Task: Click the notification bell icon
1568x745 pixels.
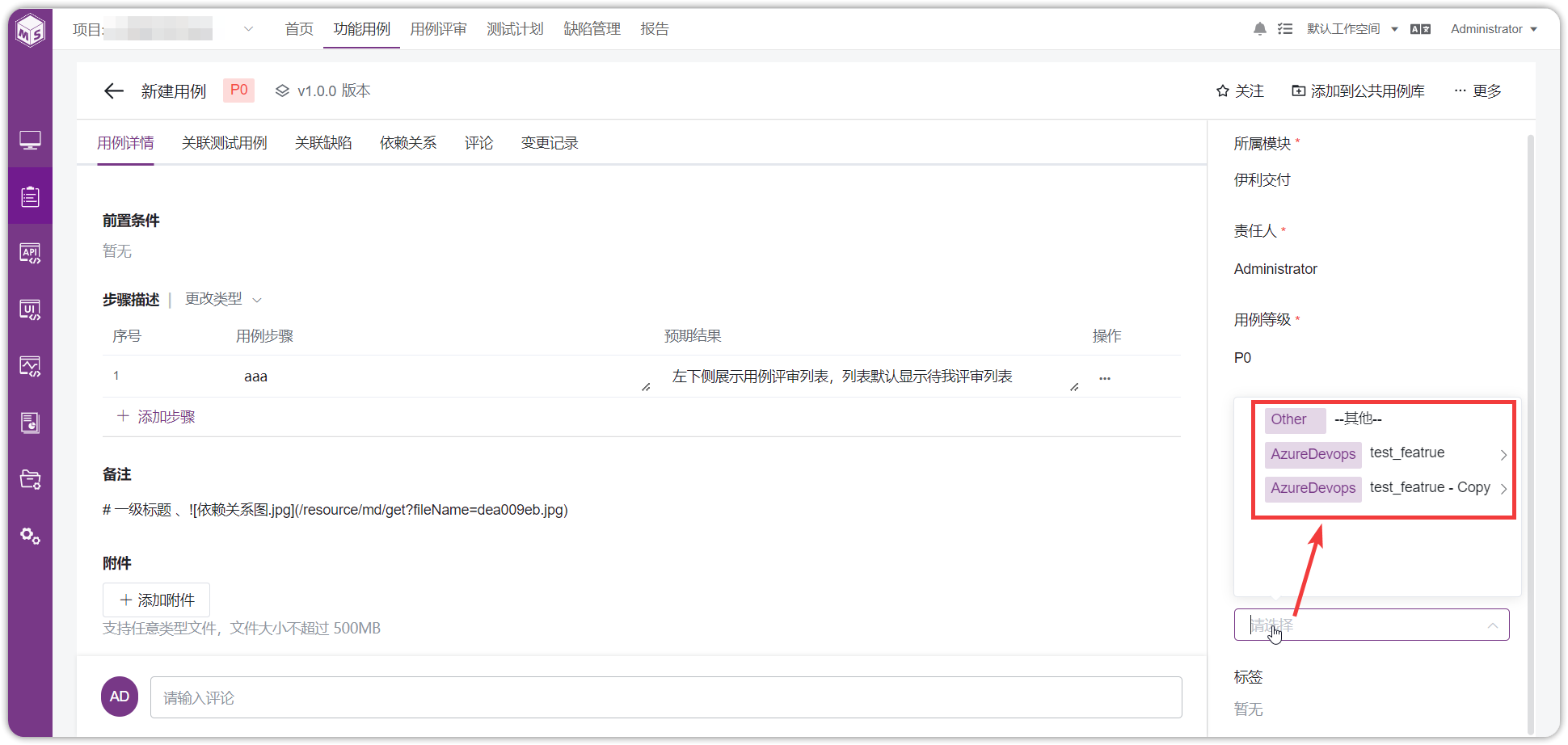Action: (x=1259, y=29)
